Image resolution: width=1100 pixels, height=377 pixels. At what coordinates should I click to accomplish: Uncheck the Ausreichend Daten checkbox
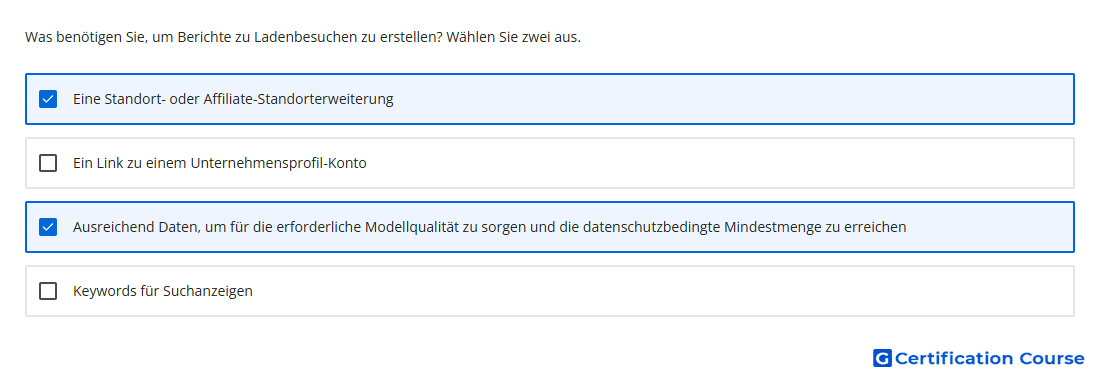(48, 227)
